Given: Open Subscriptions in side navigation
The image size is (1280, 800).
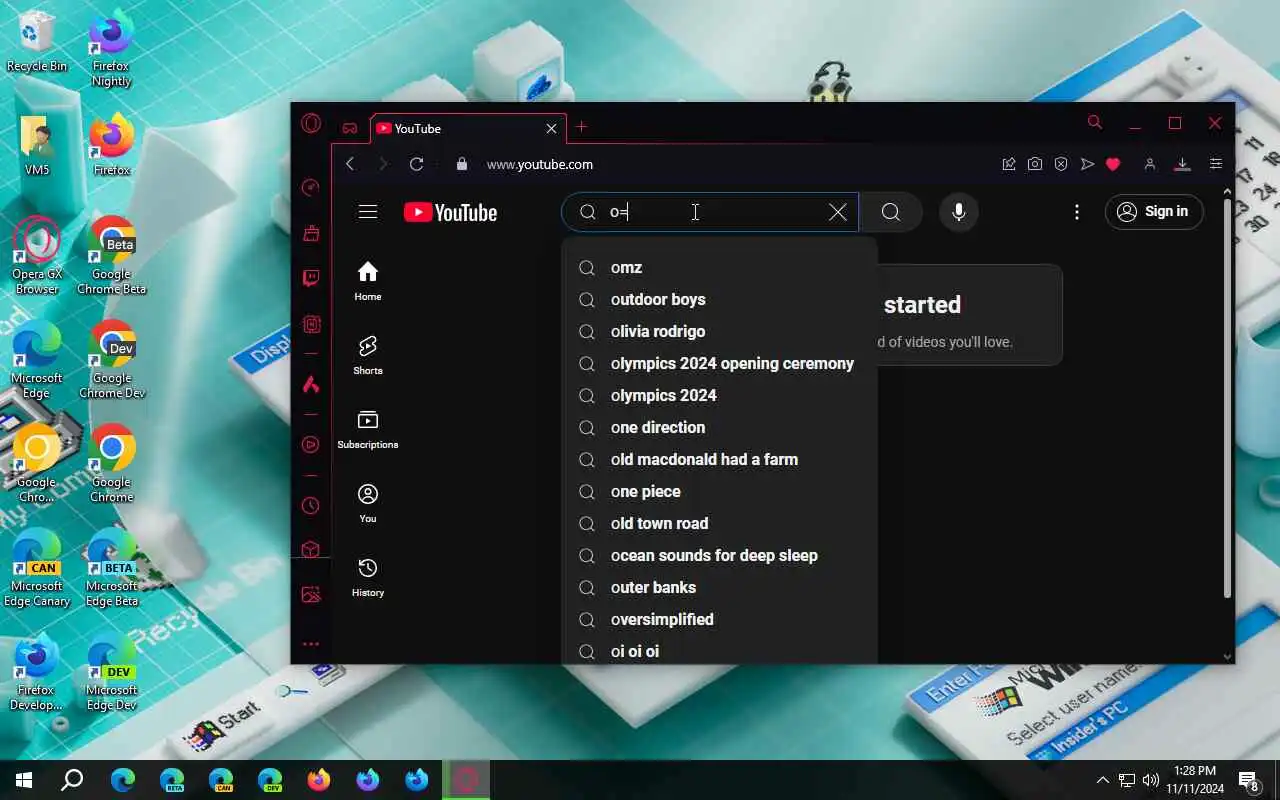Looking at the screenshot, I should coord(368,429).
